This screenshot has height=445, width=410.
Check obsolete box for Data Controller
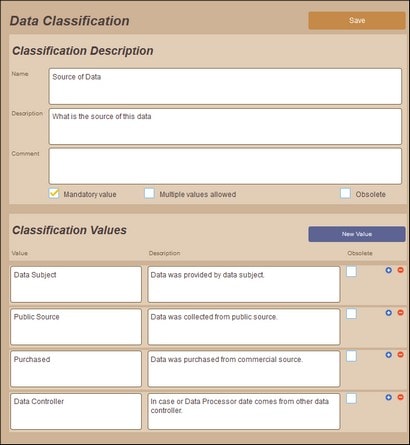[351, 399]
